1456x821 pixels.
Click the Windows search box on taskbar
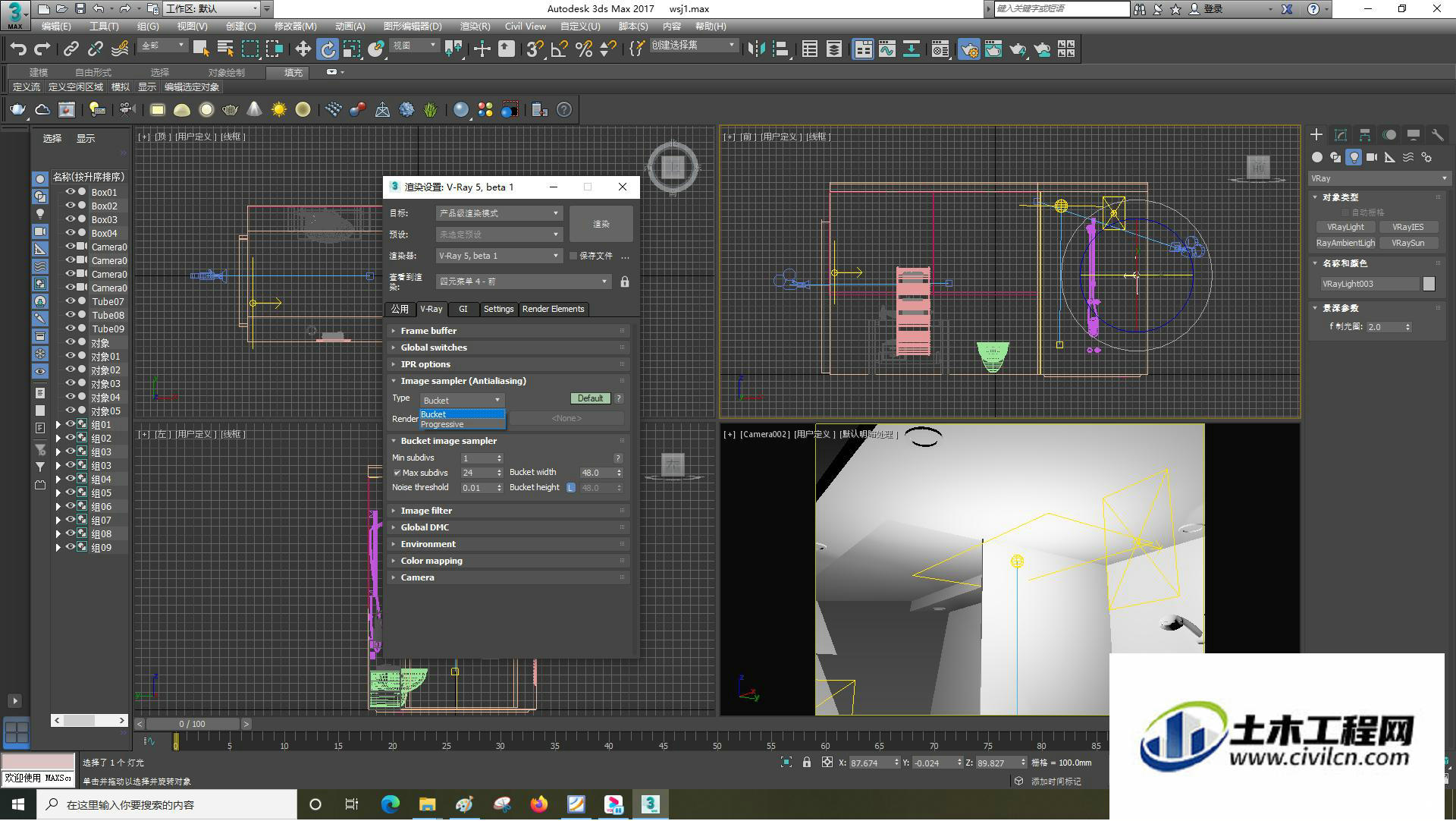[x=167, y=804]
